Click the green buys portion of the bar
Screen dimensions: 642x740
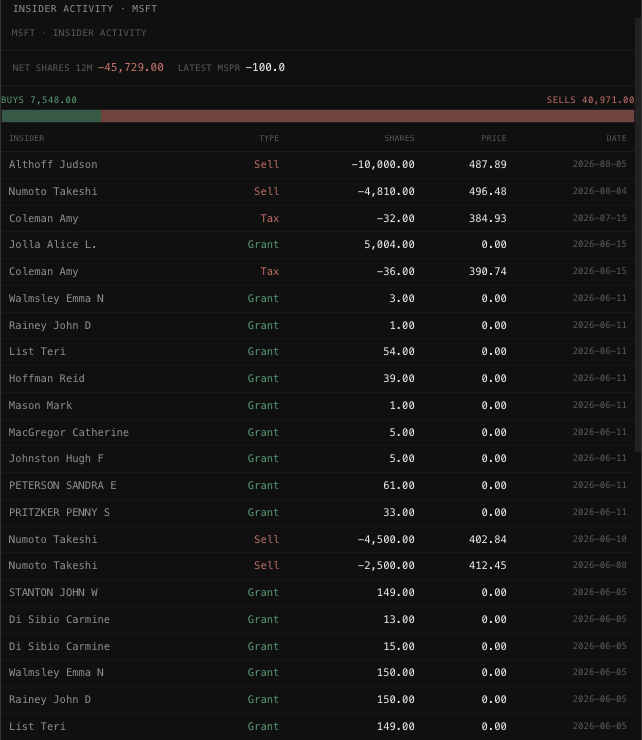(51, 116)
